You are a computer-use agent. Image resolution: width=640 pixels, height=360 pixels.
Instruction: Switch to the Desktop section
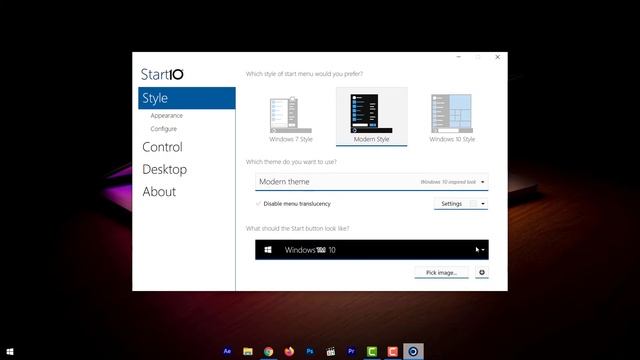click(x=164, y=169)
